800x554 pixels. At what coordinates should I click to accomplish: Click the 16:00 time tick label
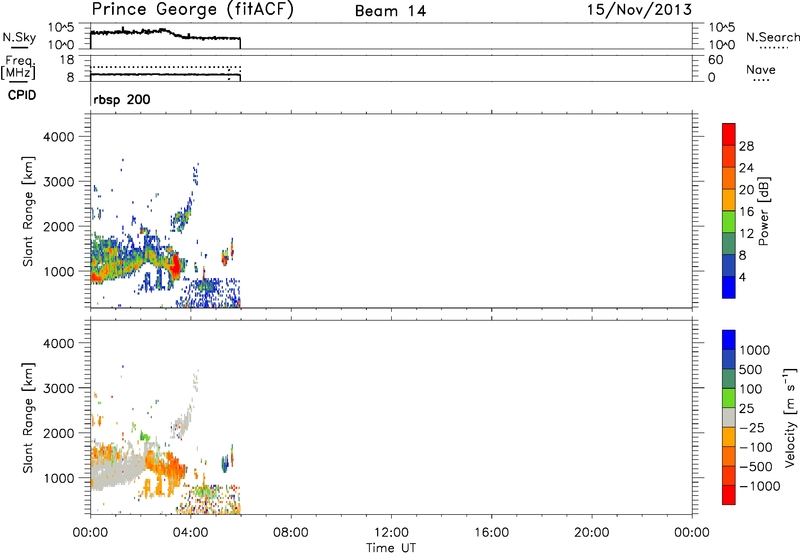[491, 533]
